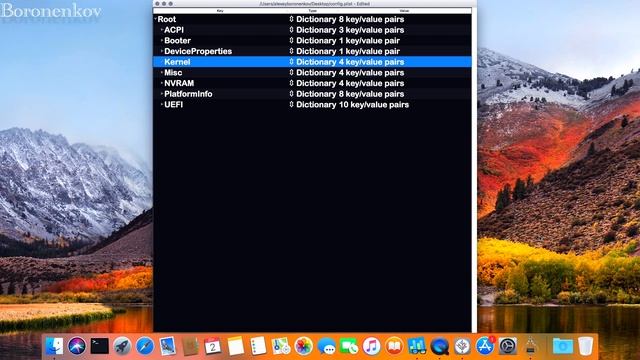
Task: Open Mail stamp icon in dock
Action: (x=167, y=346)
